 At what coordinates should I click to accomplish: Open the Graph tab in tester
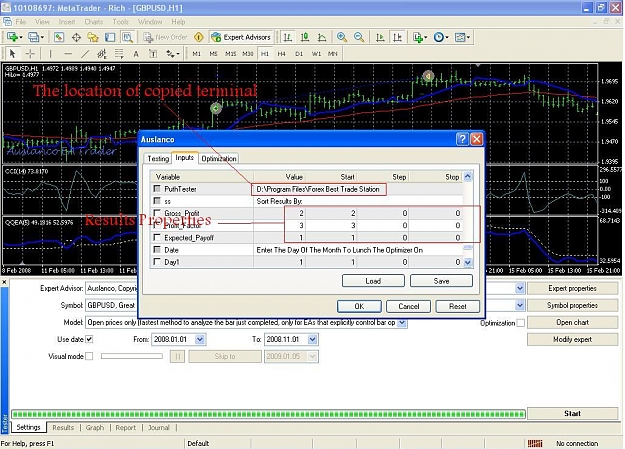[95, 427]
